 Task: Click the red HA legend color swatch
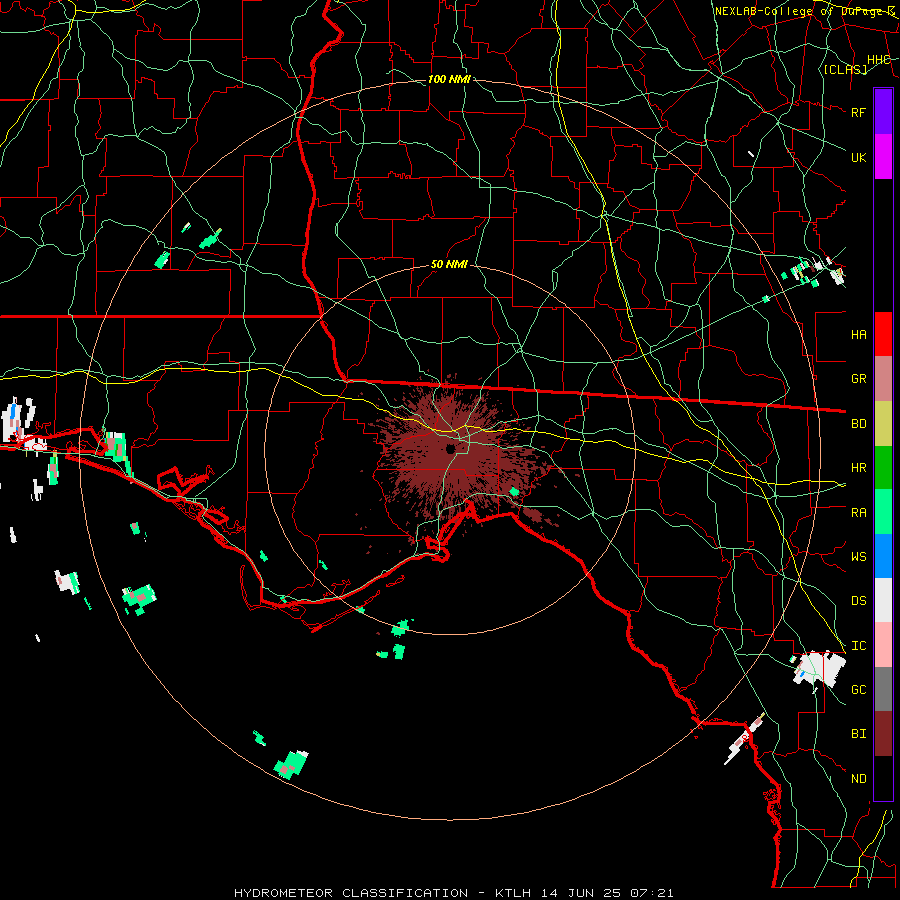coord(883,334)
